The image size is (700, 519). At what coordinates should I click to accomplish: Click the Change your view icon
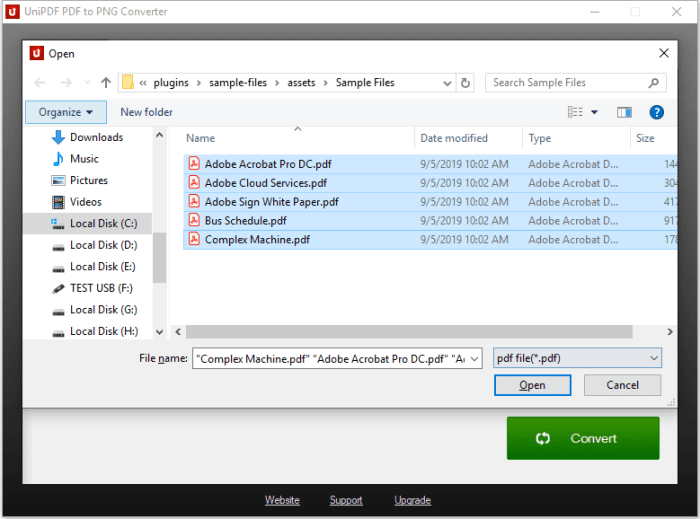coord(575,113)
